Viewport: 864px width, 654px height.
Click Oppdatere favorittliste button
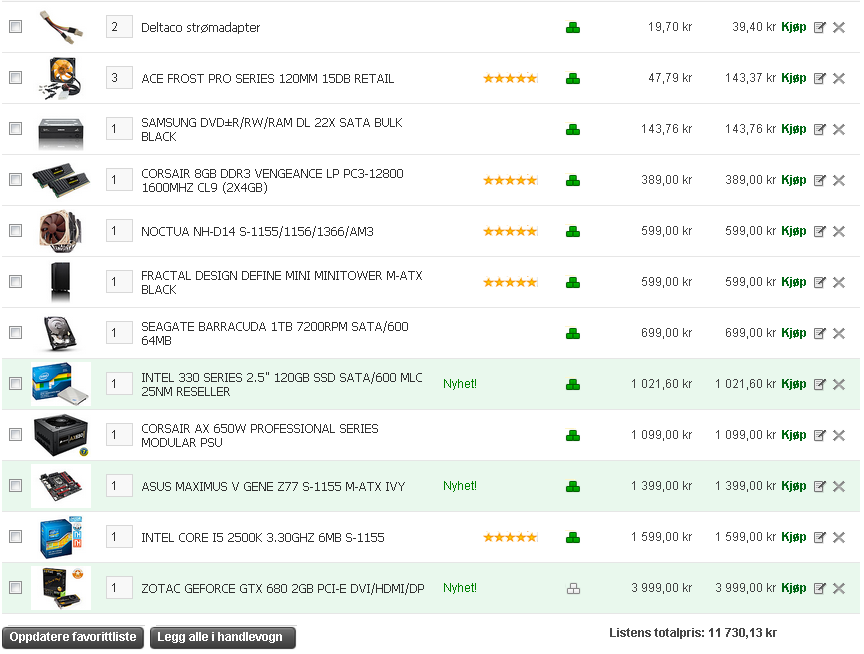coord(73,637)
